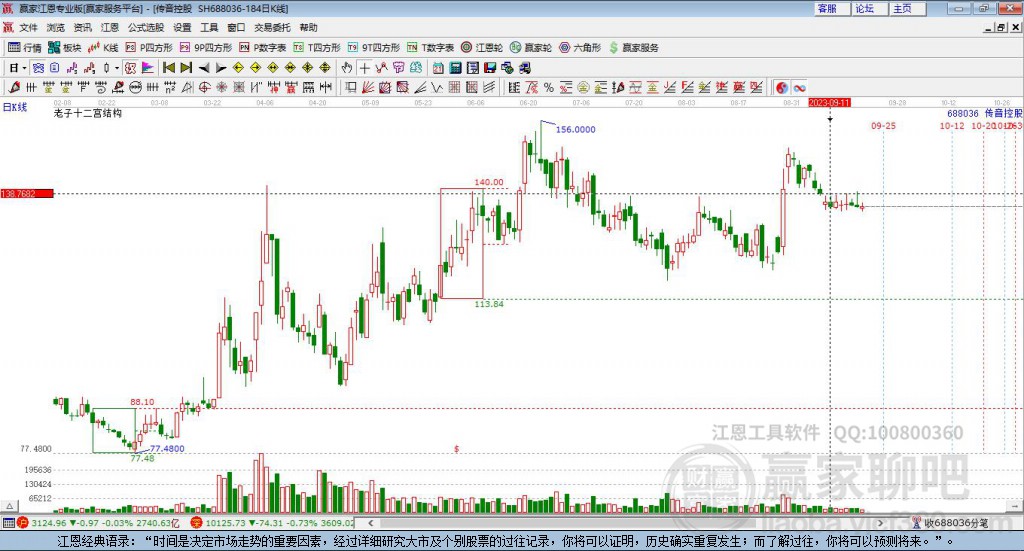Viewport: 1024px width, 551px height.
Task: Select the zigzag wave line tool
Action: [436, 87]
